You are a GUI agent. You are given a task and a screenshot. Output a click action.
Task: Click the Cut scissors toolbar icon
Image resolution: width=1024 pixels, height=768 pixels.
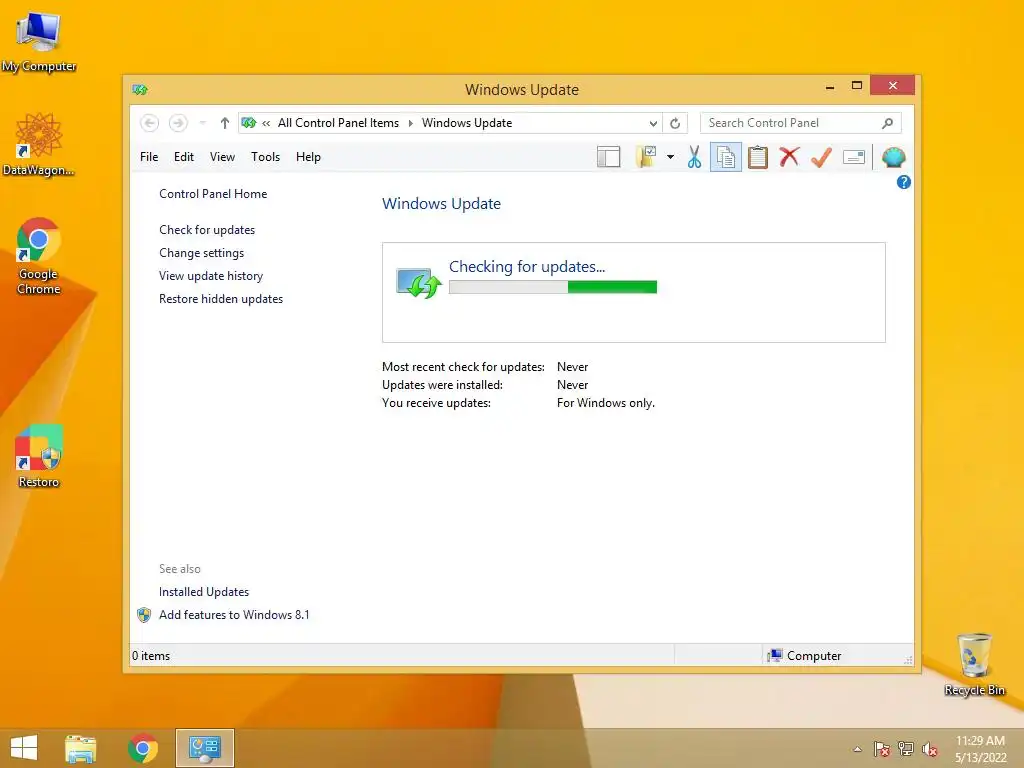tap(694, 157)
